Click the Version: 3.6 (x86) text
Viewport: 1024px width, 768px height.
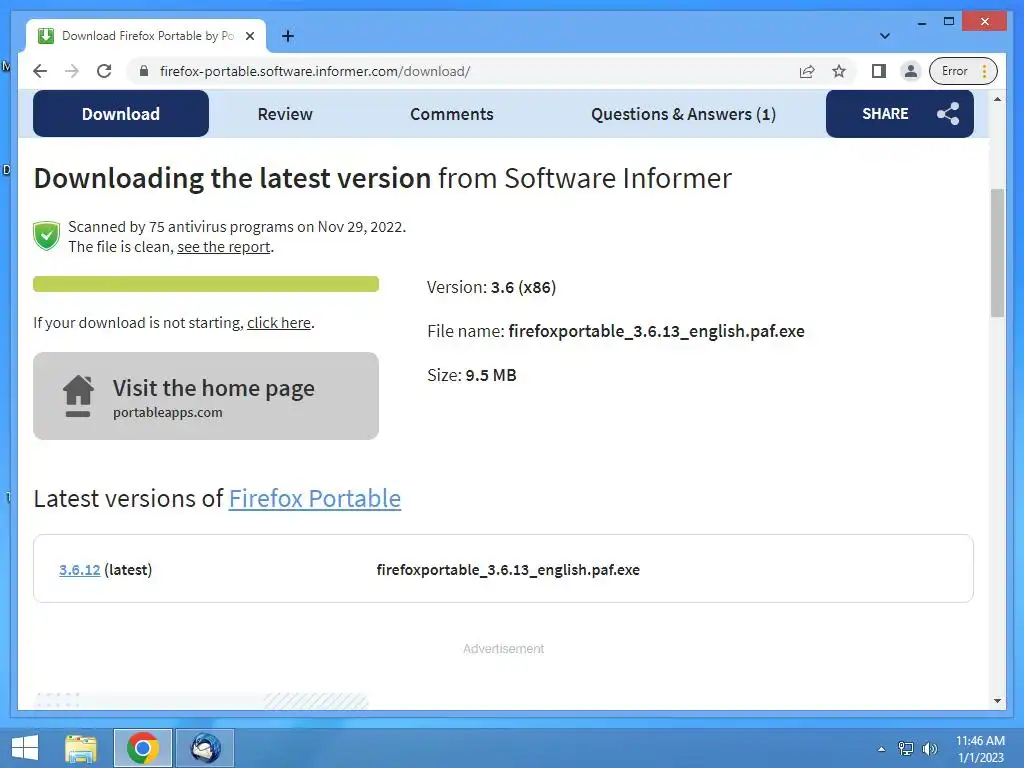(491, 287)
